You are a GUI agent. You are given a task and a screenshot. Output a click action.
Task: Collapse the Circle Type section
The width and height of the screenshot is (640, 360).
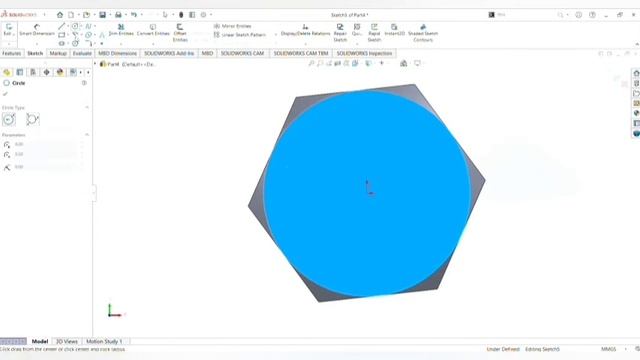pyautogui.click(x=87, y=107)
